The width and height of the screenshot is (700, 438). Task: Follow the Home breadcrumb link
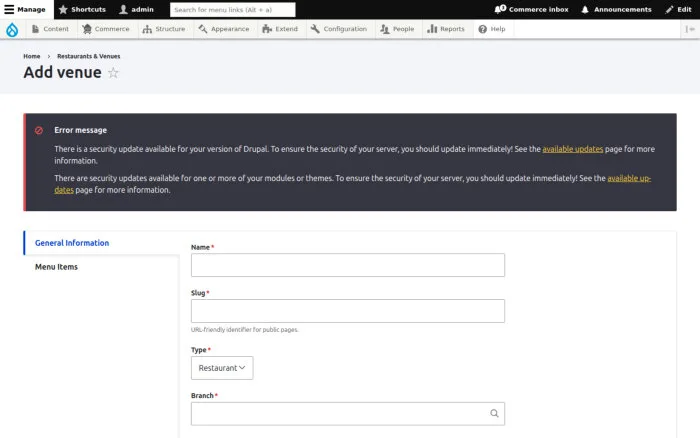[x=32, y=56]
